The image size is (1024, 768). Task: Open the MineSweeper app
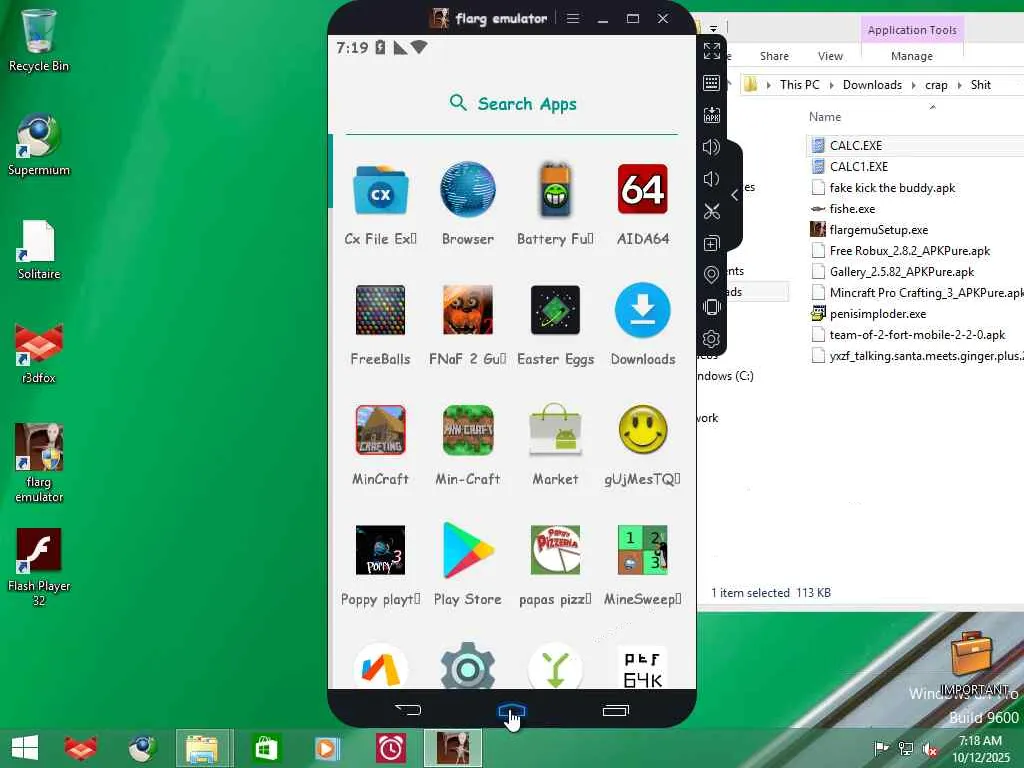643,551
